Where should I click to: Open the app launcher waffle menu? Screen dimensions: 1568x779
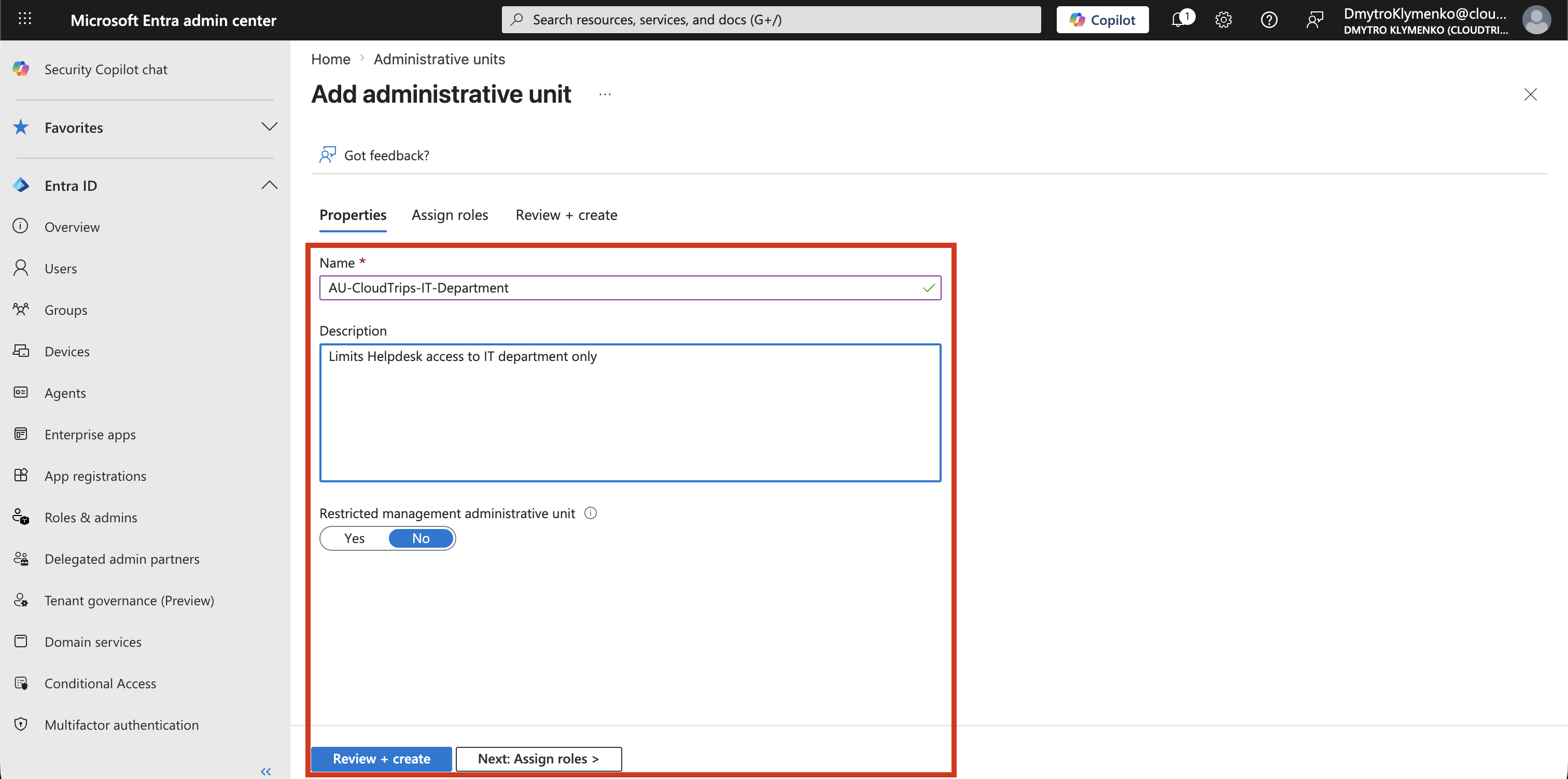click(x=25, y=20)
